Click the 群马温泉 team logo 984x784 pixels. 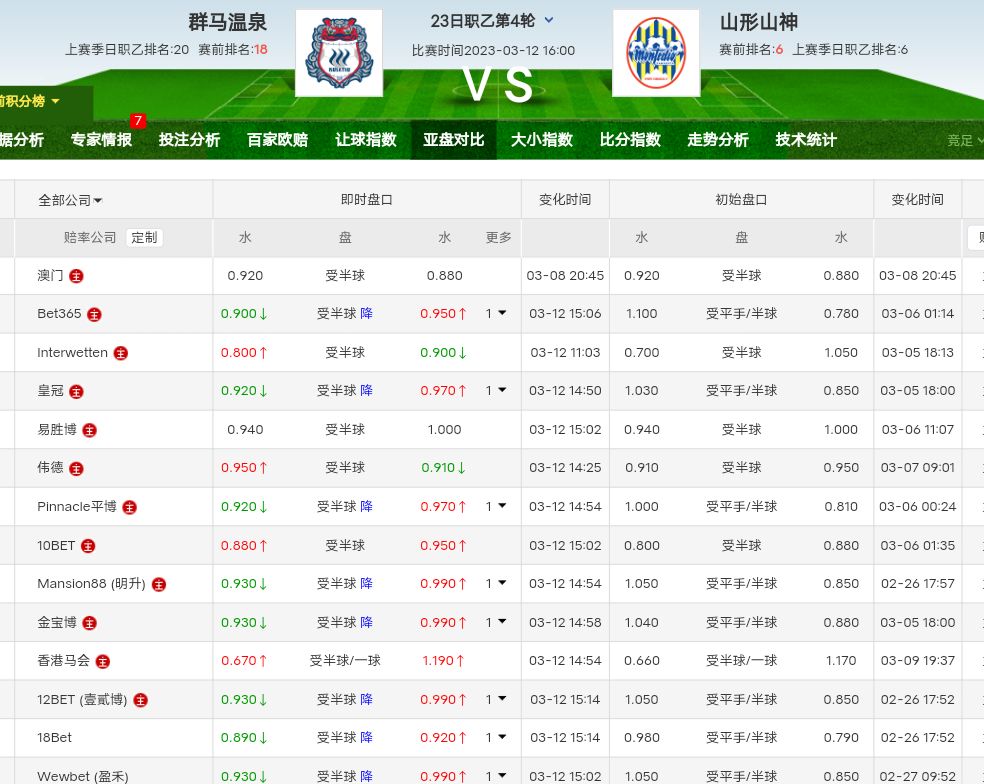339,53
